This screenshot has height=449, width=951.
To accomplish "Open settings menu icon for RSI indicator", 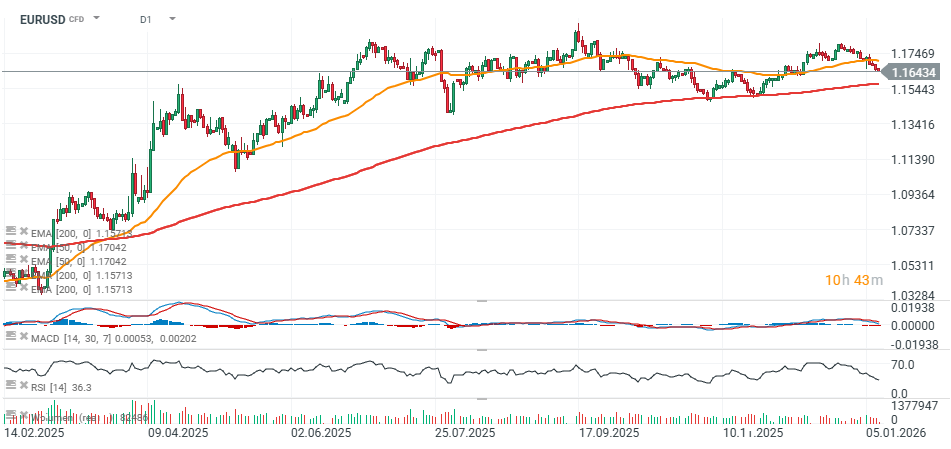I will click(11, 385).
